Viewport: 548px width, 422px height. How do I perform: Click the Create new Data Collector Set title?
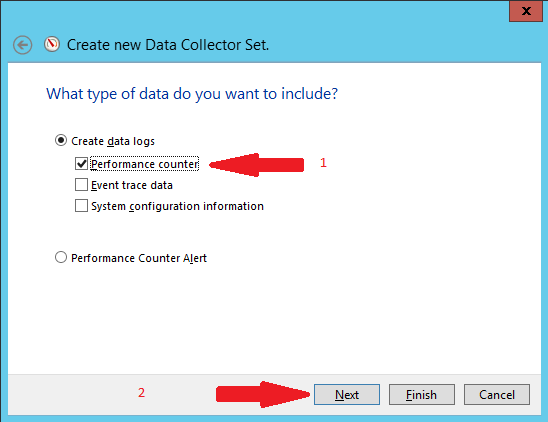168,45
